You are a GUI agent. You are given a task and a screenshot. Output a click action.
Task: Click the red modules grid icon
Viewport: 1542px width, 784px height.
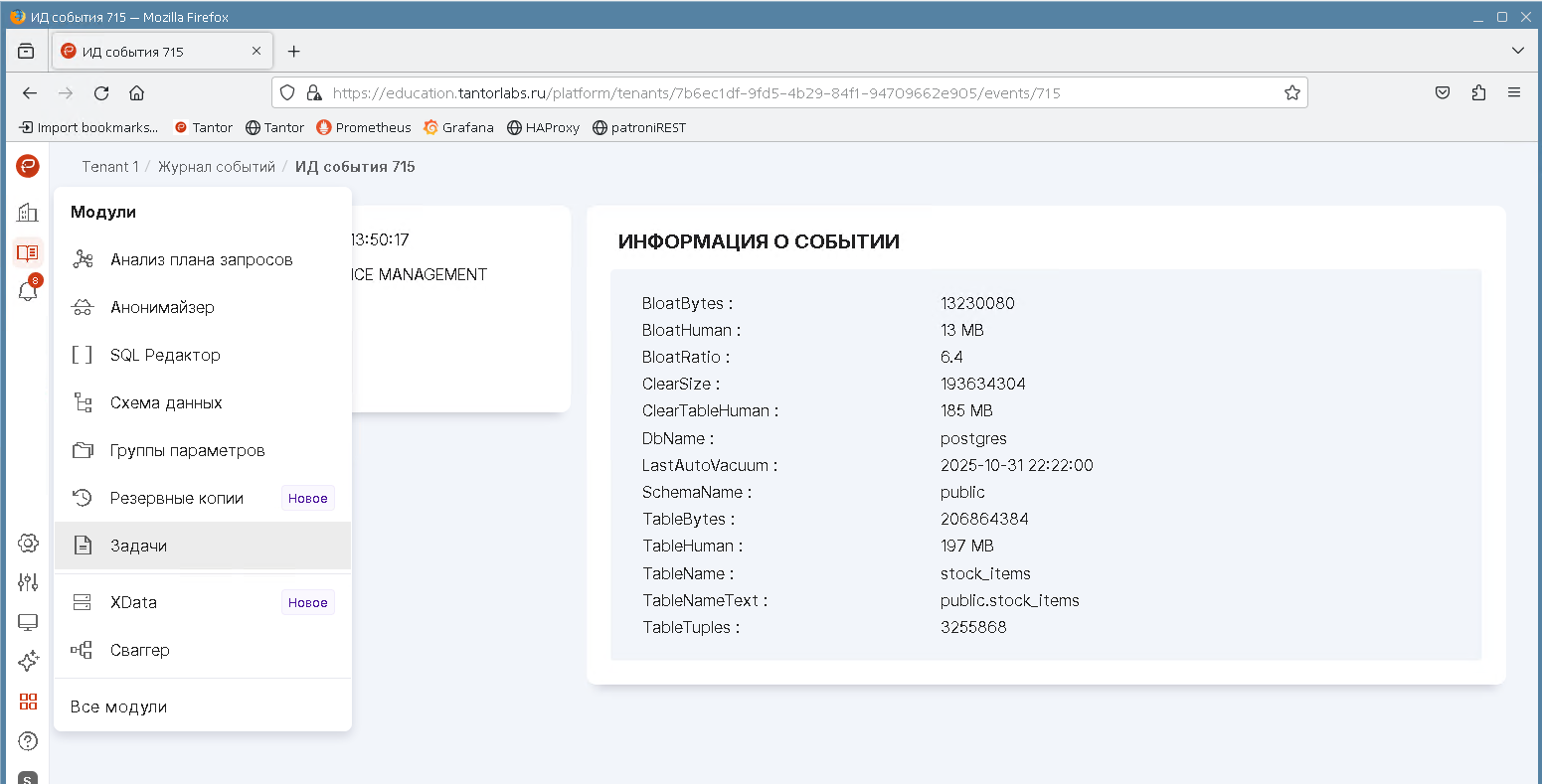(28, 702)
